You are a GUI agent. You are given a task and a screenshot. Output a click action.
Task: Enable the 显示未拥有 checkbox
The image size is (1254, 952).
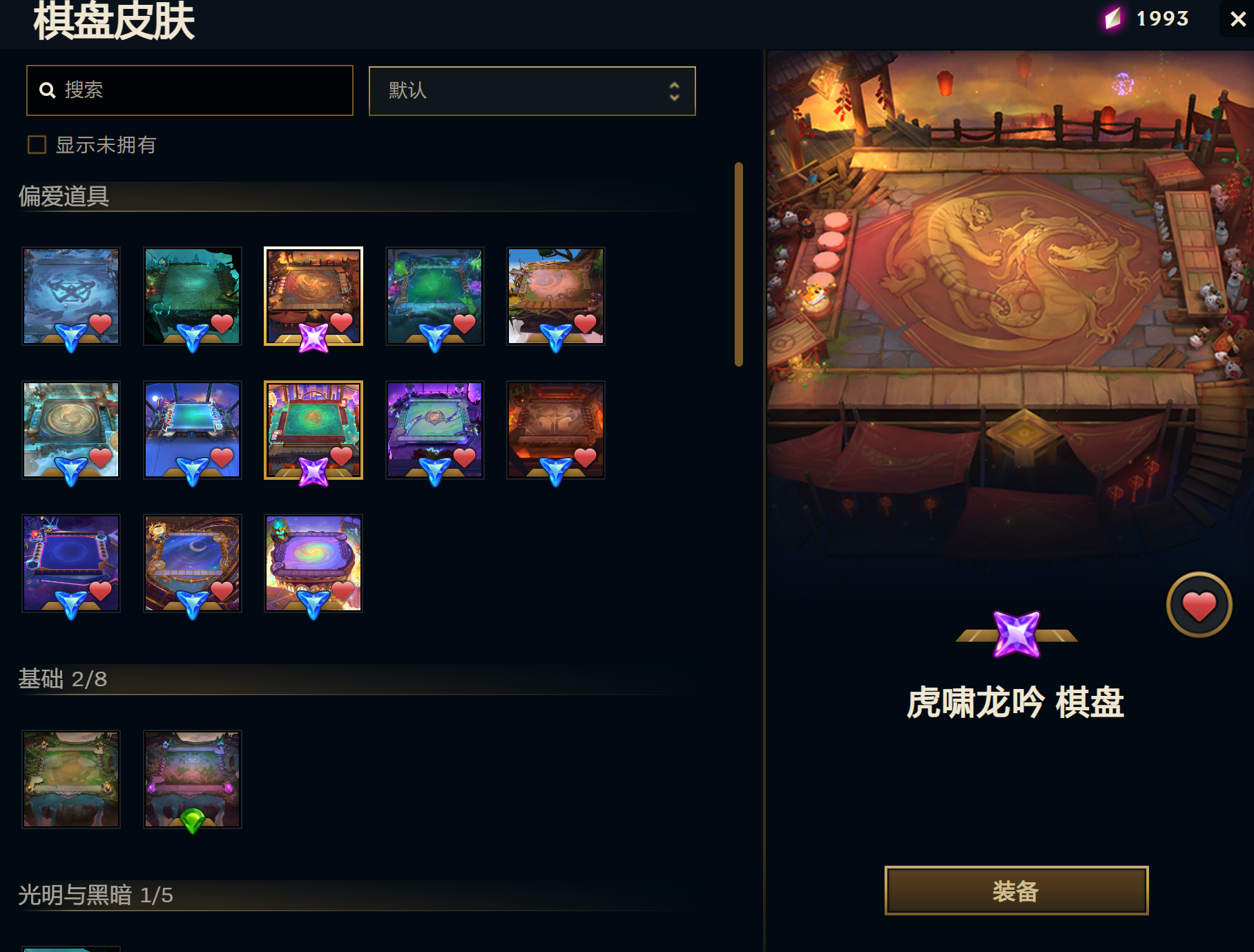(x=37, y=144)
